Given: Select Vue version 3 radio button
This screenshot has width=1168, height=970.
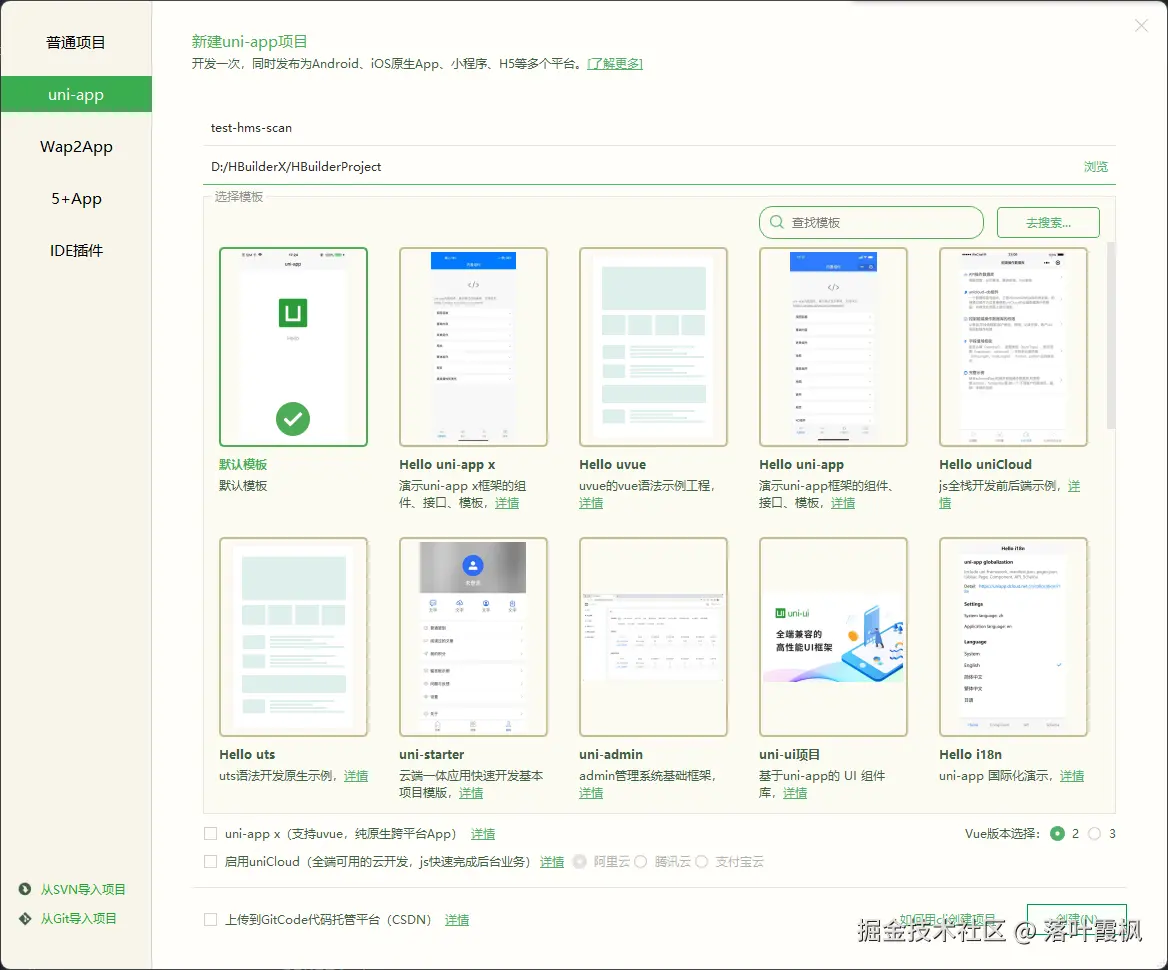Looking at the screenshot, I should [1094, 832].
